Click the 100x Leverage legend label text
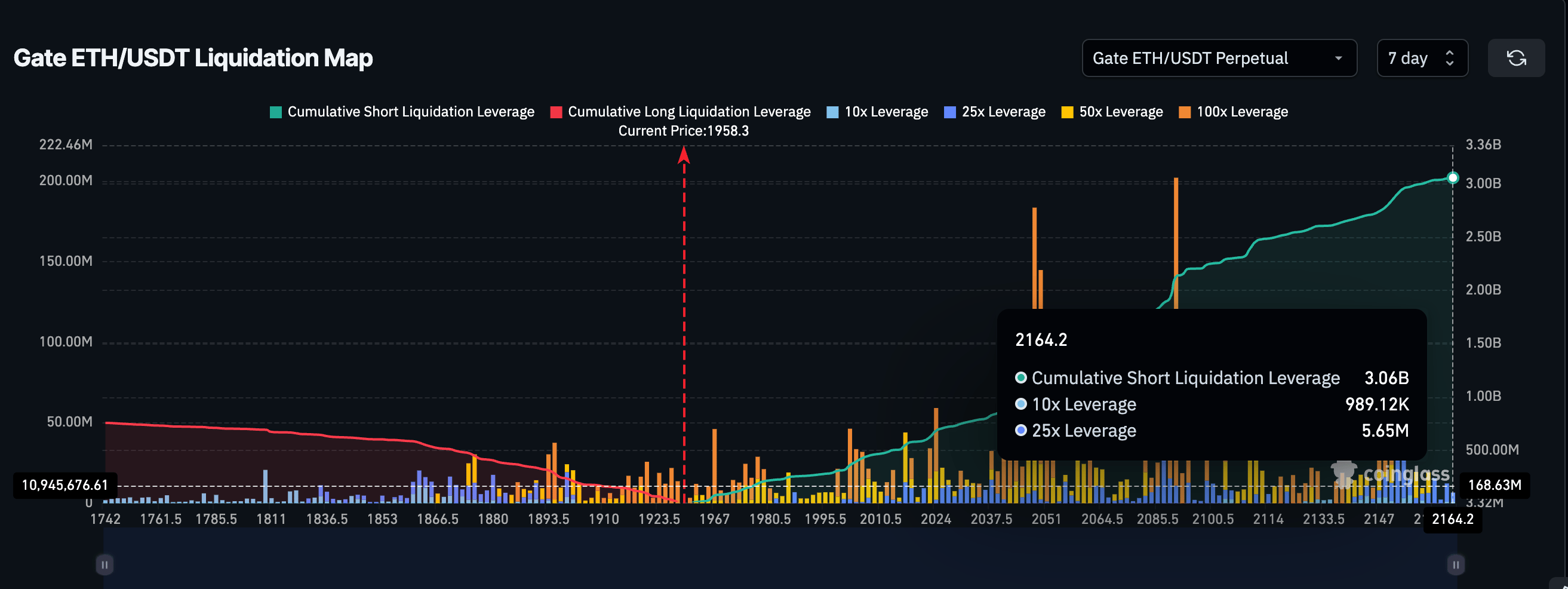 (x=1242, y=112)
